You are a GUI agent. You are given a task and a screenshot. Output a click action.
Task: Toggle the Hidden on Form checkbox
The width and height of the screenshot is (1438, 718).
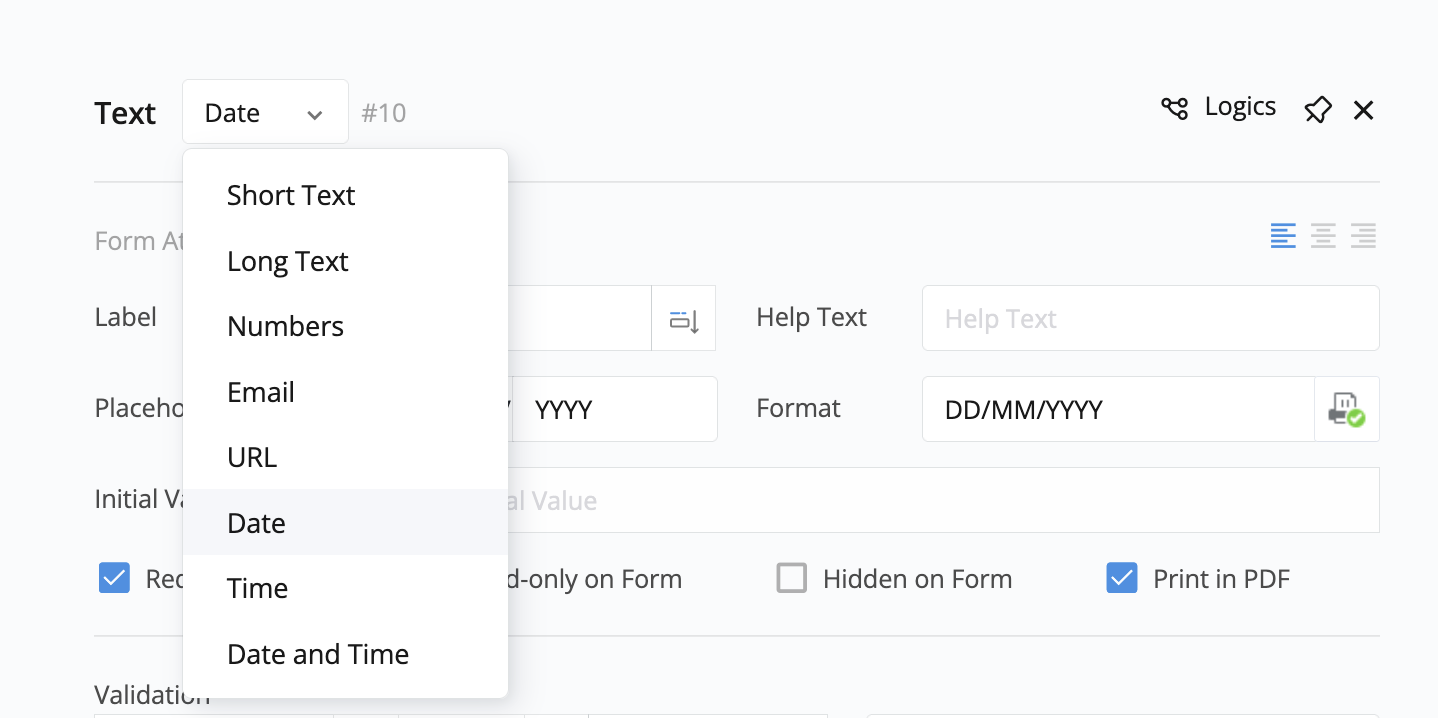coord(792,578)
